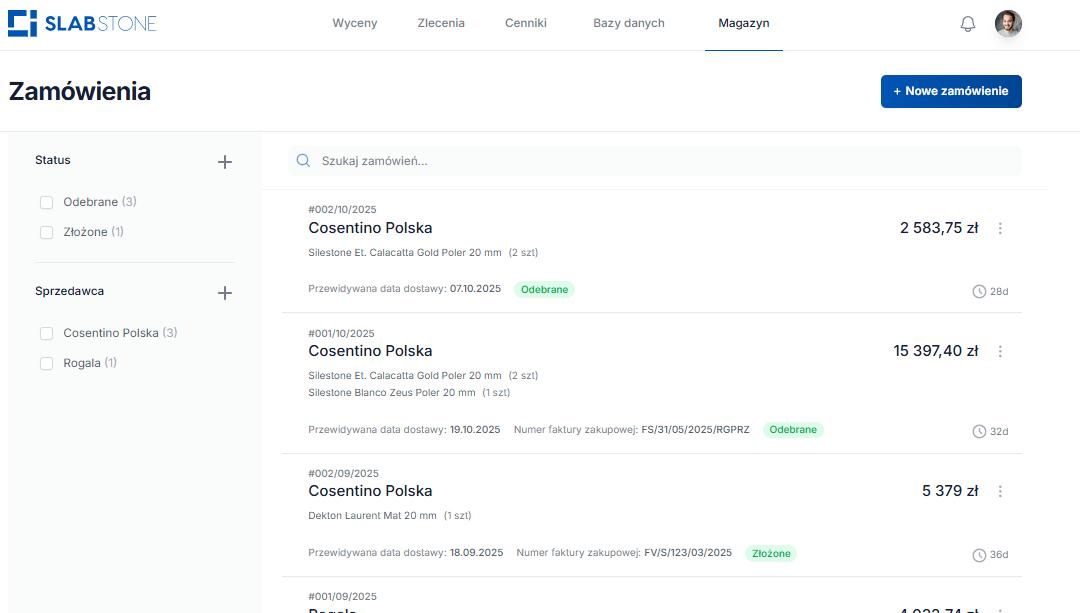Expand the Status filter section
Viewport: 1080px width, 613px height.
[x=225, y=162]
